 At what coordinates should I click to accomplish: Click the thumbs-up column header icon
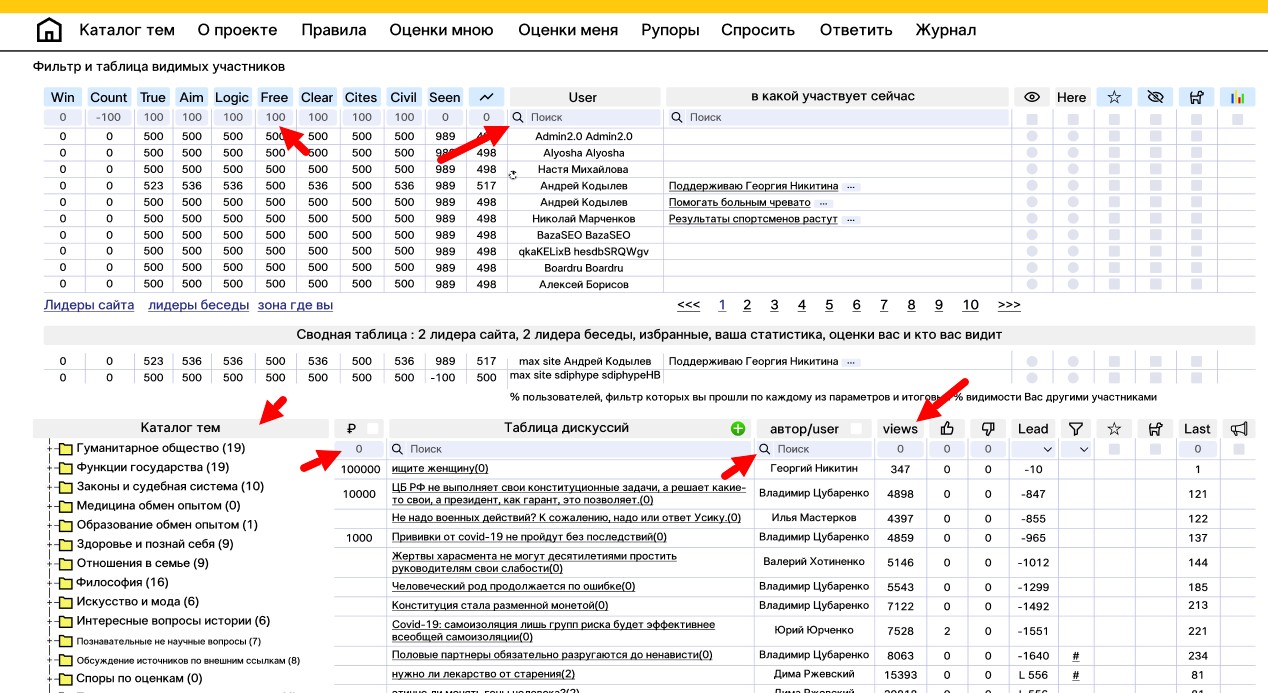pyautogui.click(x=946, y=429)
